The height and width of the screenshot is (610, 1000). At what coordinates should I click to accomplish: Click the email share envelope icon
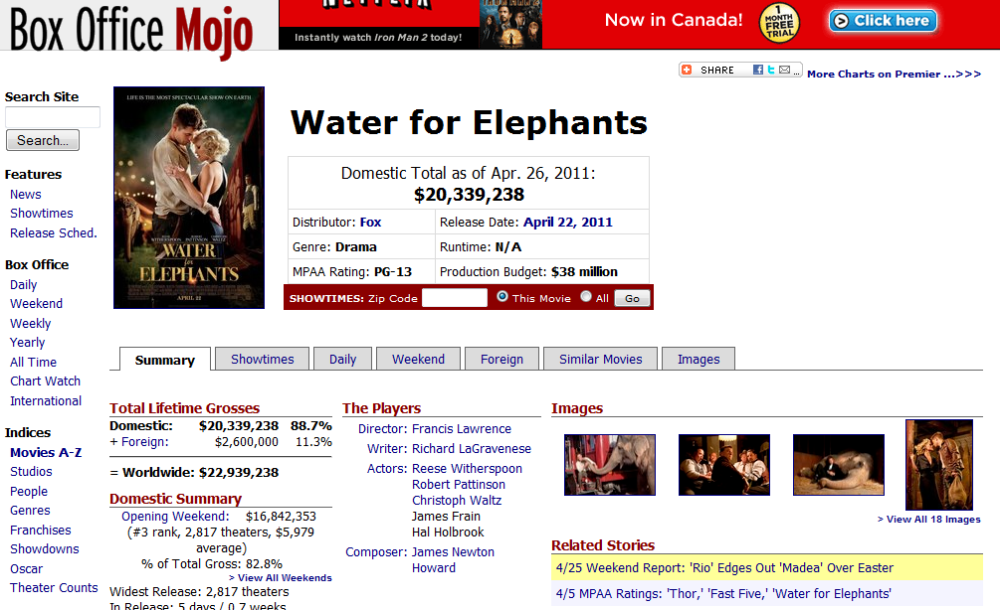tap(785, 70)
